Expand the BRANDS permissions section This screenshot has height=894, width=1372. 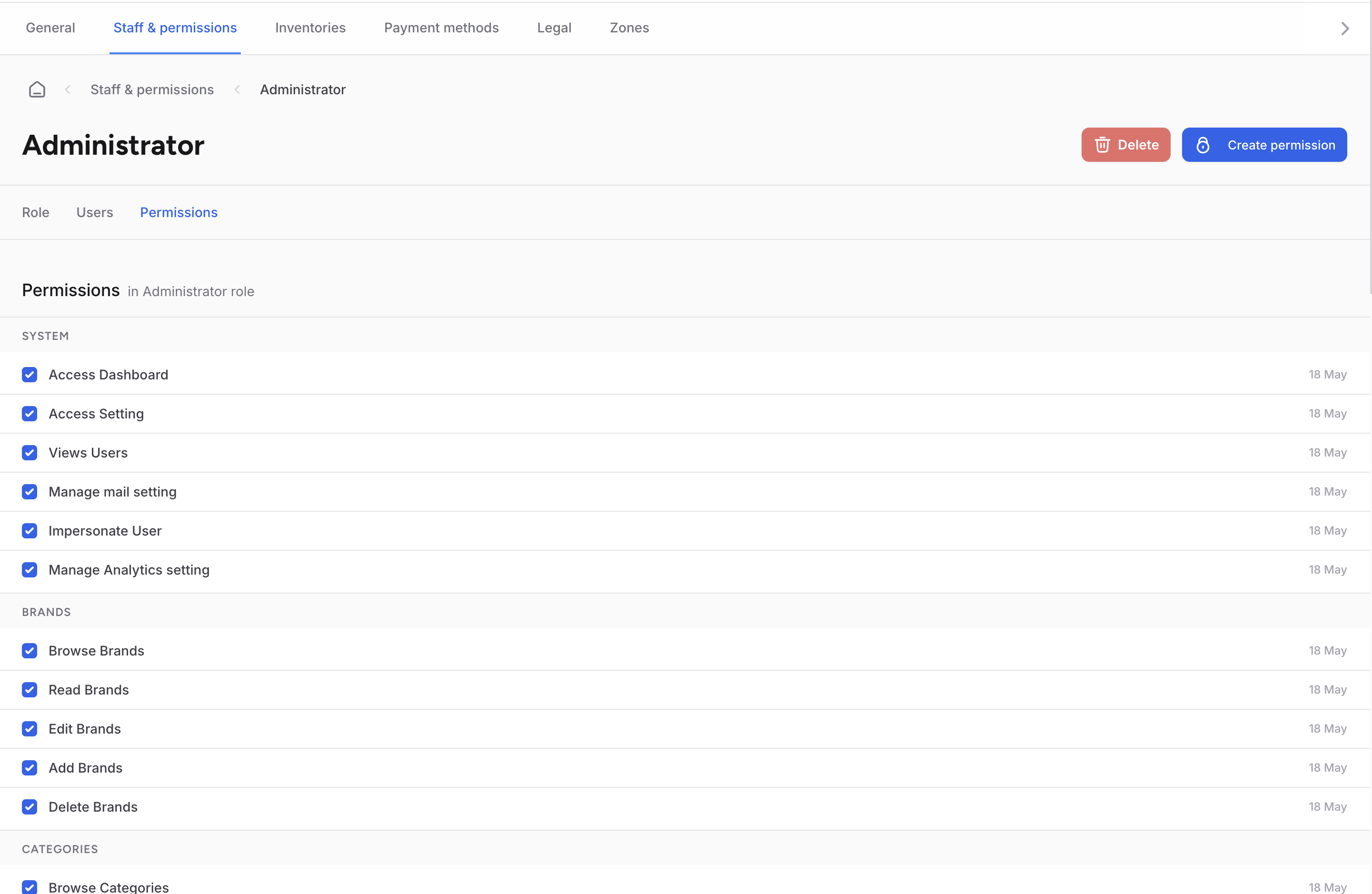tap(46, 611)
